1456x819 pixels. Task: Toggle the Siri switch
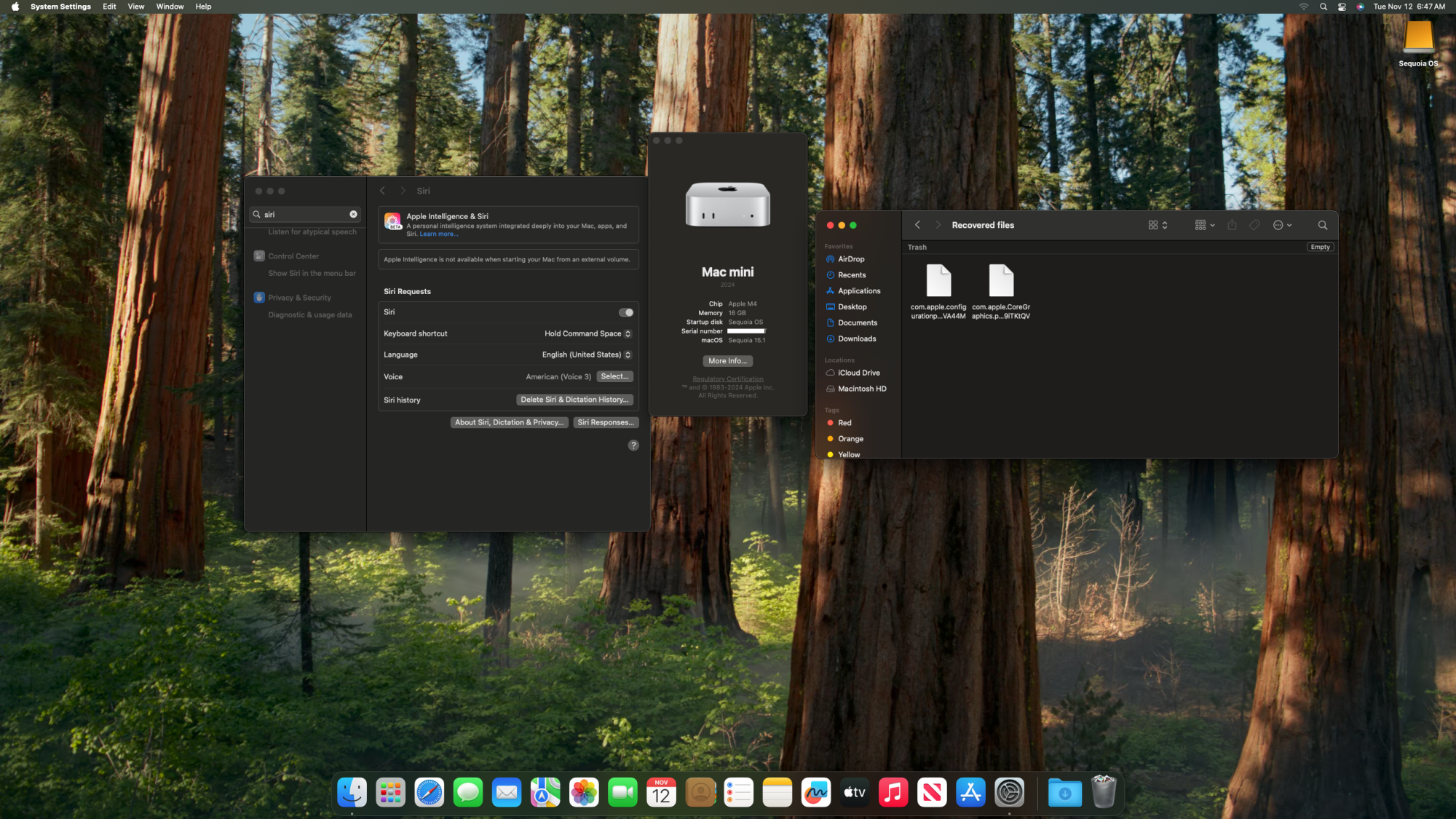coord(625,312)
